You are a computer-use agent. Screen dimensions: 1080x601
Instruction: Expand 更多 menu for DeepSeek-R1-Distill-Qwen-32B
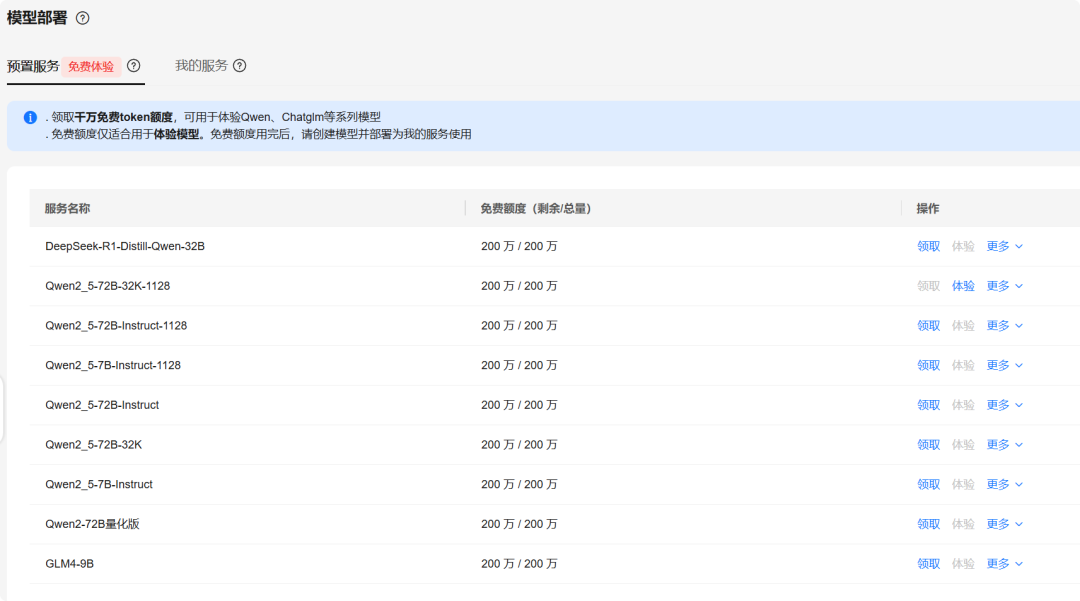1004,246
